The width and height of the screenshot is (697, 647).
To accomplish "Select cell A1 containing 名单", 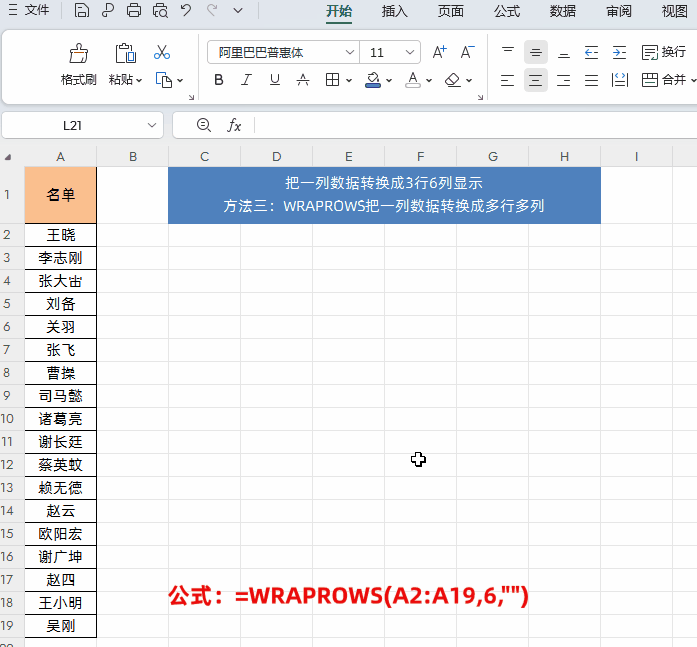I will click(61, 195).
